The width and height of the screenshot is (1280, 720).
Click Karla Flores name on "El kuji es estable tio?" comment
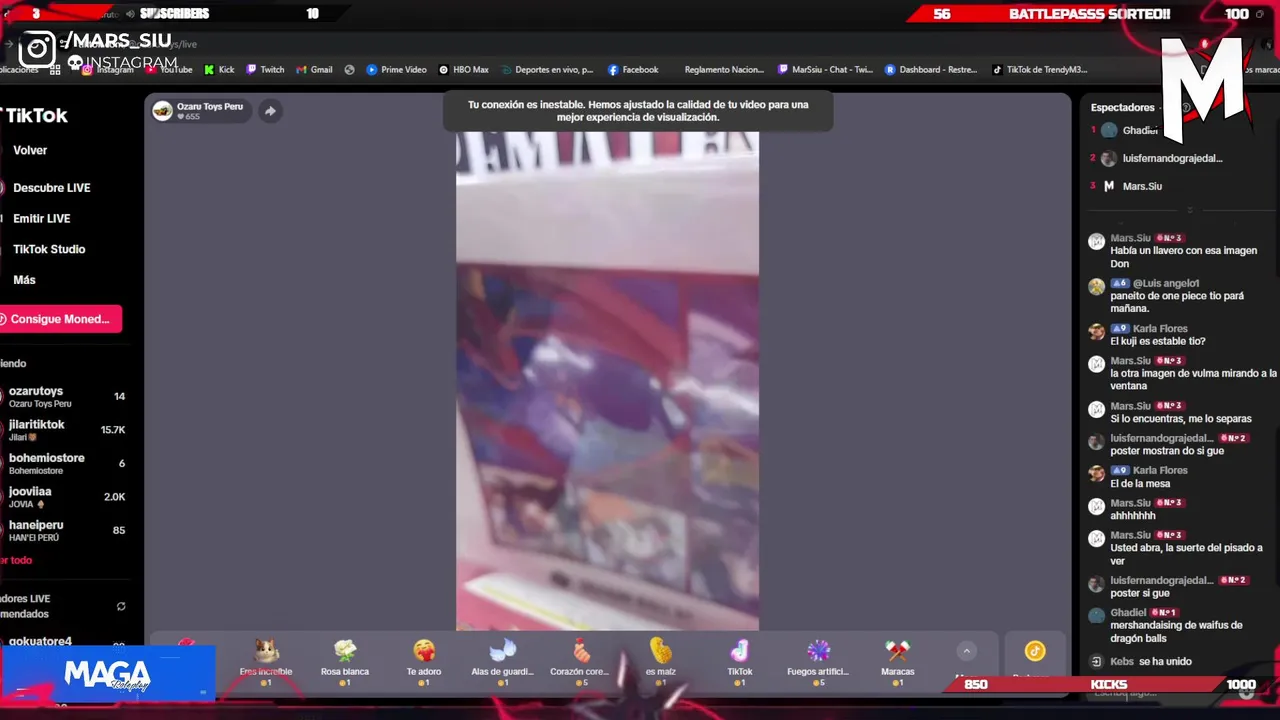pos(1160,328)
